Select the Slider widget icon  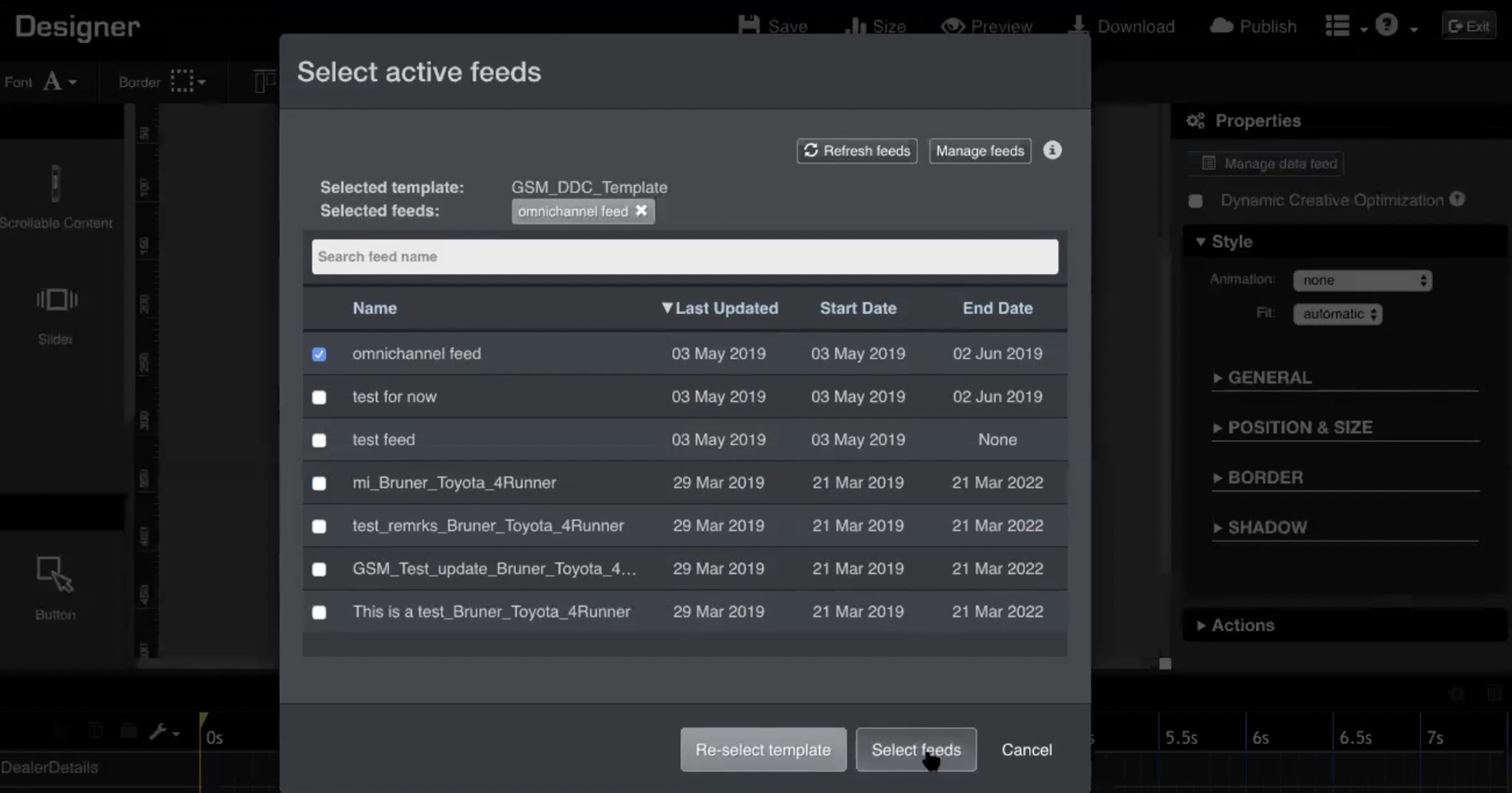(x=56, y=300)
